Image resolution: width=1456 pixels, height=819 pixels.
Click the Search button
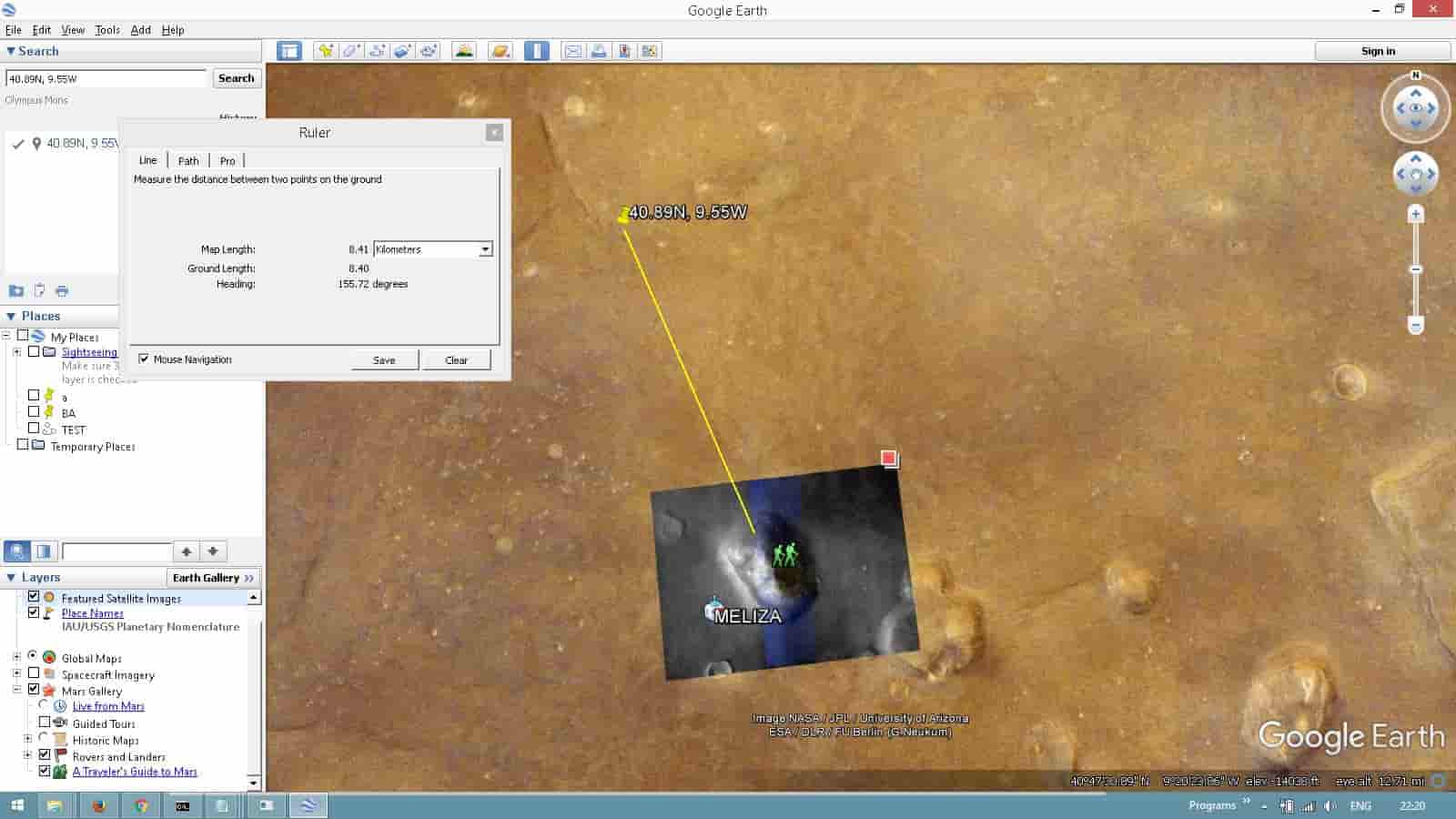tap(237, 78)
